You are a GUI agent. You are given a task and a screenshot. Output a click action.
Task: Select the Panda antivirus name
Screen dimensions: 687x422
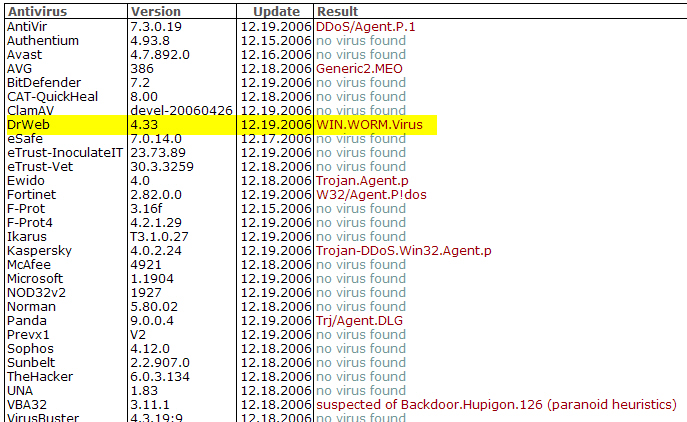coord(27,321)
